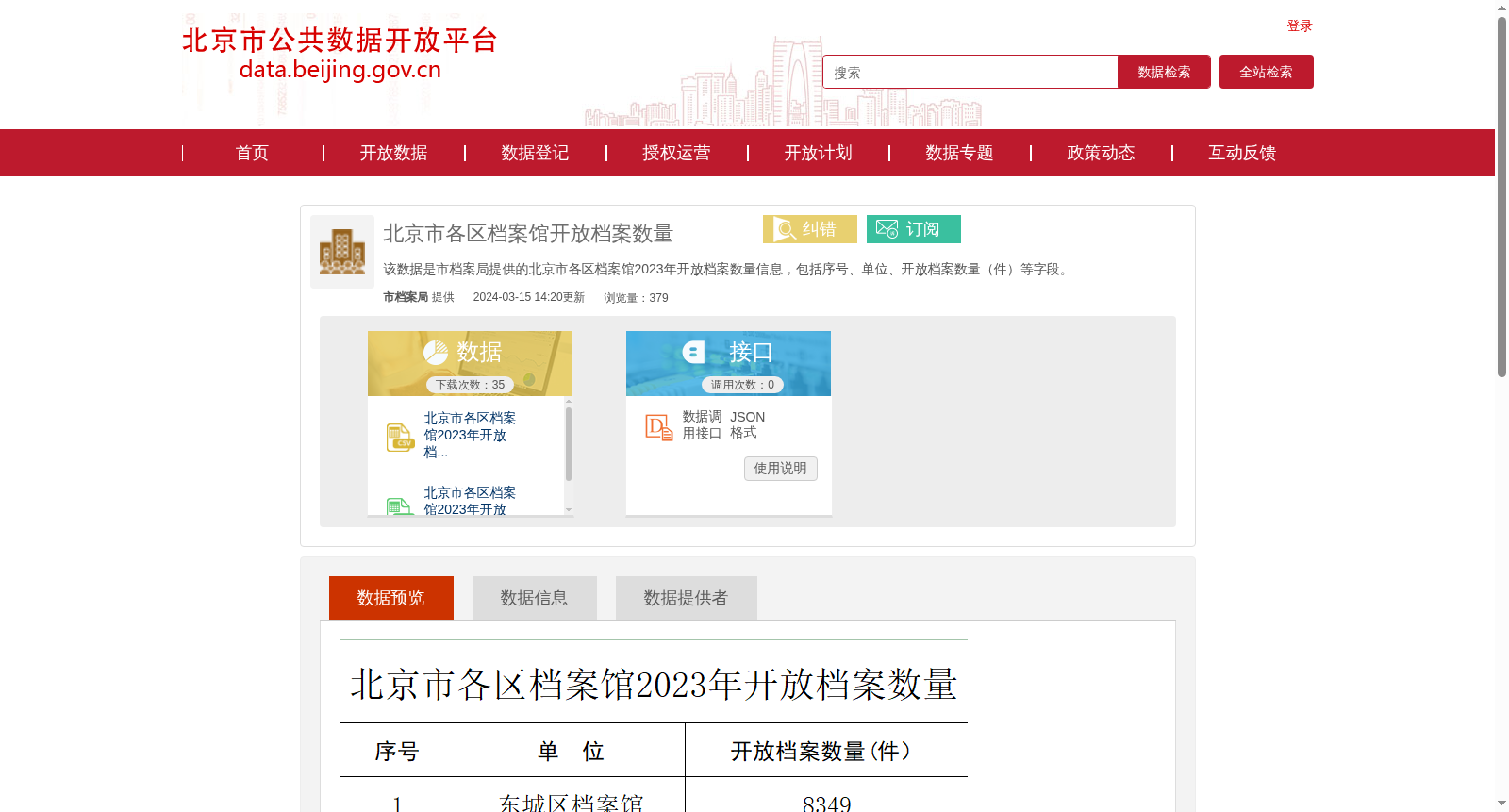Click the 登录 link

click(x=1300, y=25)
